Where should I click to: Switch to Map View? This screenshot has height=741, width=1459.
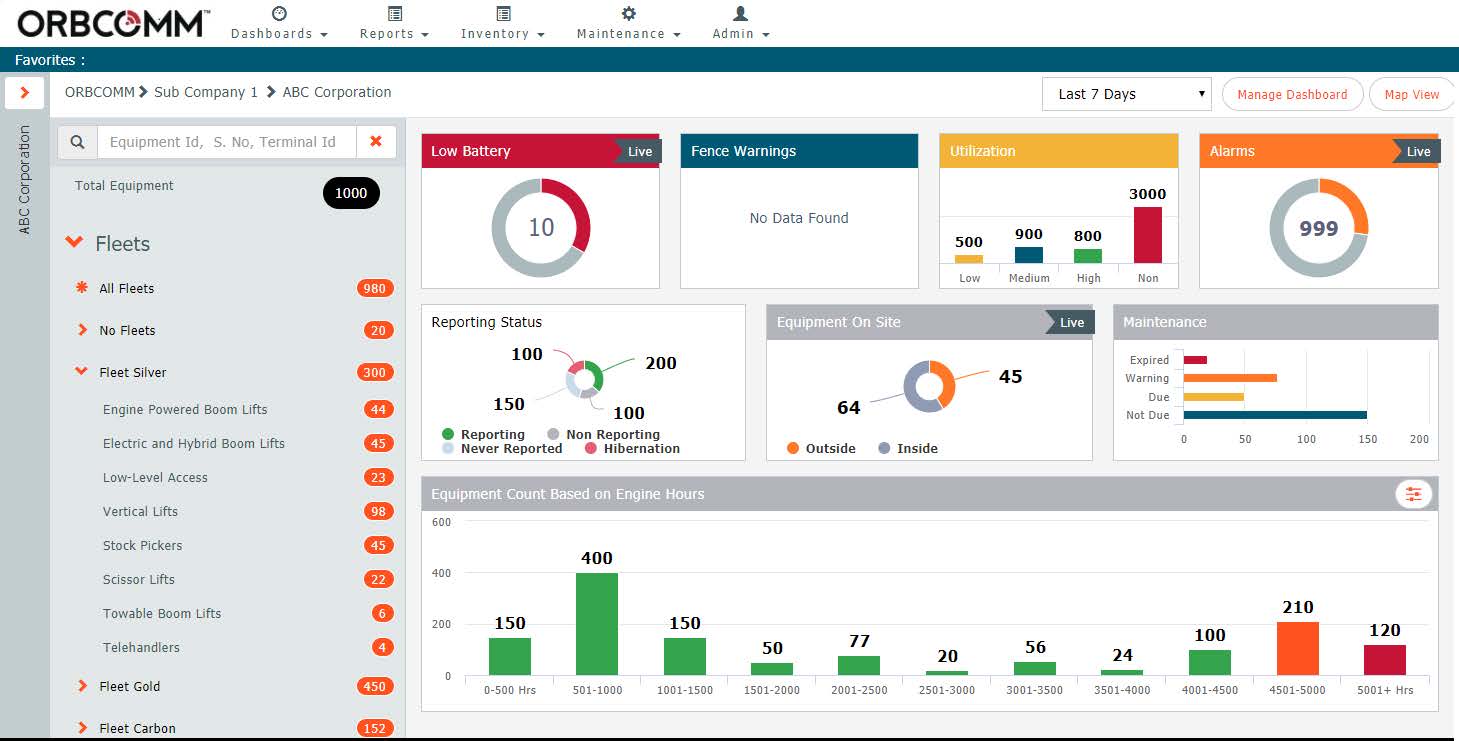1411,94
